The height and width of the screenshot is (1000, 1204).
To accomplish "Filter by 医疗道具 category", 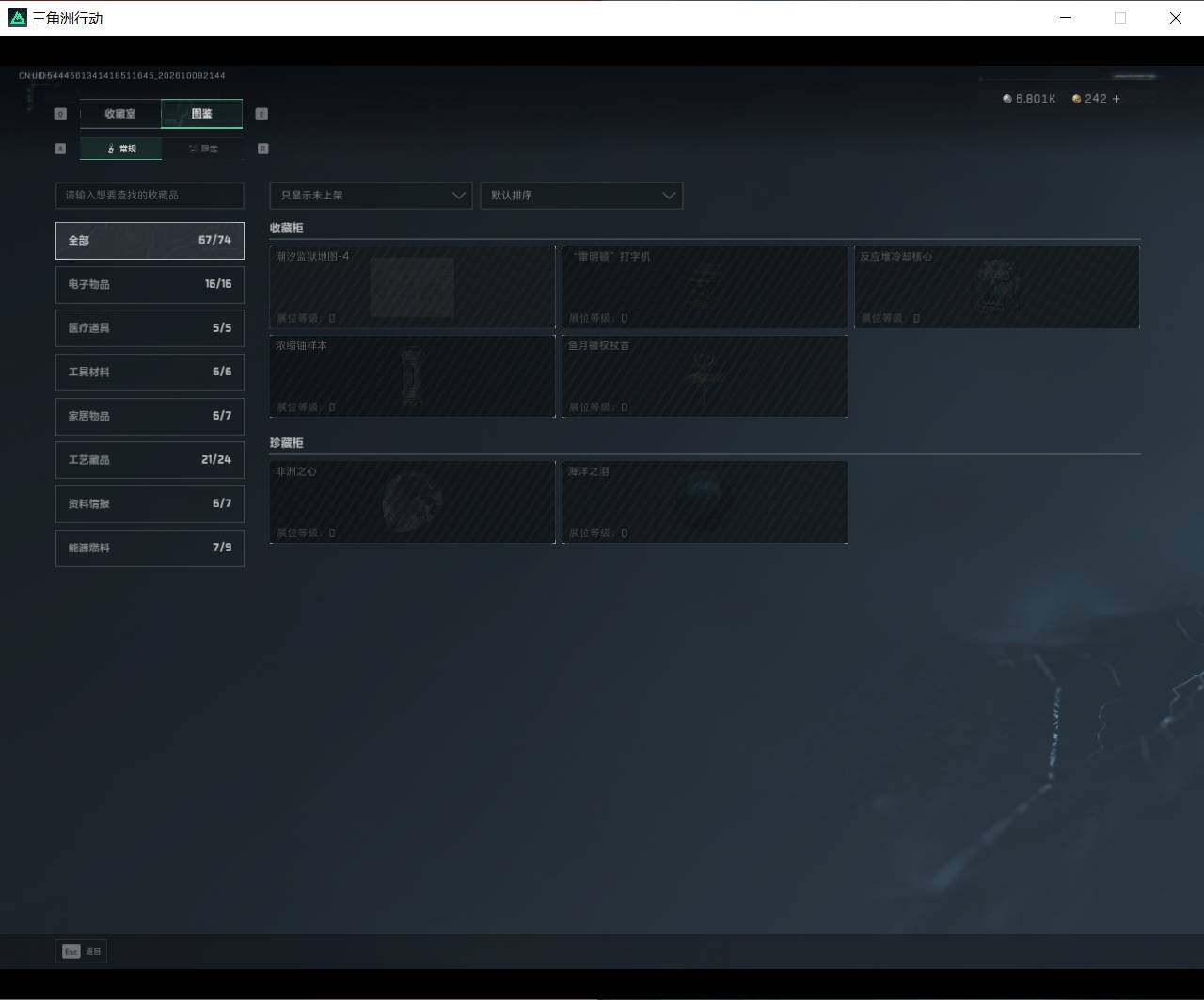I will pos(150,328).
